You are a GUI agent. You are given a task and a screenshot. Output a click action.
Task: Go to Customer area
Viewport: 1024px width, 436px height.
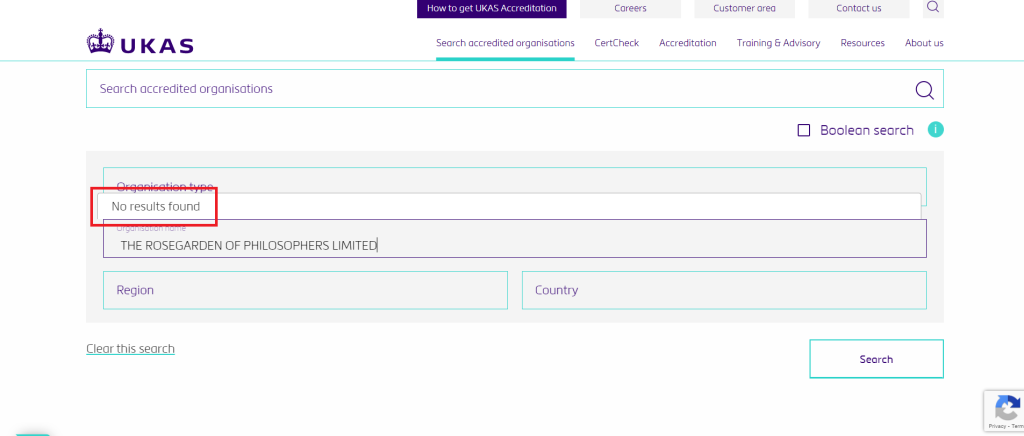click(744, 8)
